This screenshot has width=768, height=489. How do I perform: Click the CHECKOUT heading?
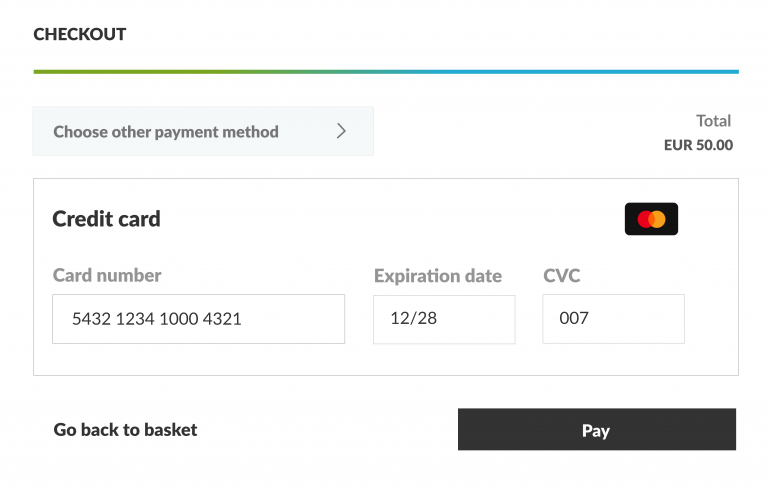[80, 34]
